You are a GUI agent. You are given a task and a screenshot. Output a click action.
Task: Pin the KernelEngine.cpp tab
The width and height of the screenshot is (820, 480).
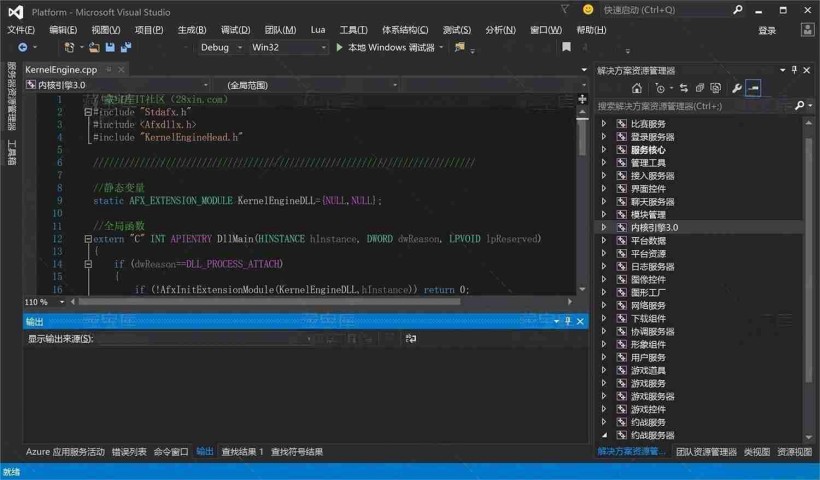[x=108, y=69]
